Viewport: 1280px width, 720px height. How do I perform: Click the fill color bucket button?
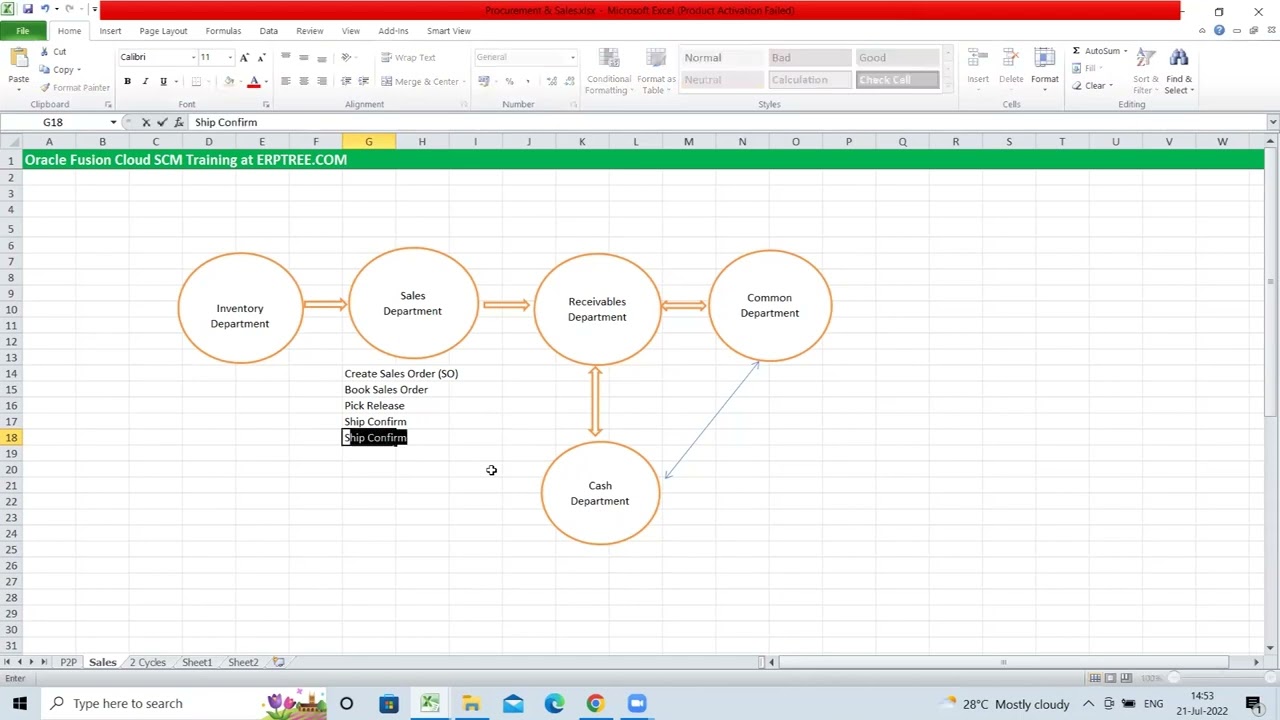coord(229,81)
